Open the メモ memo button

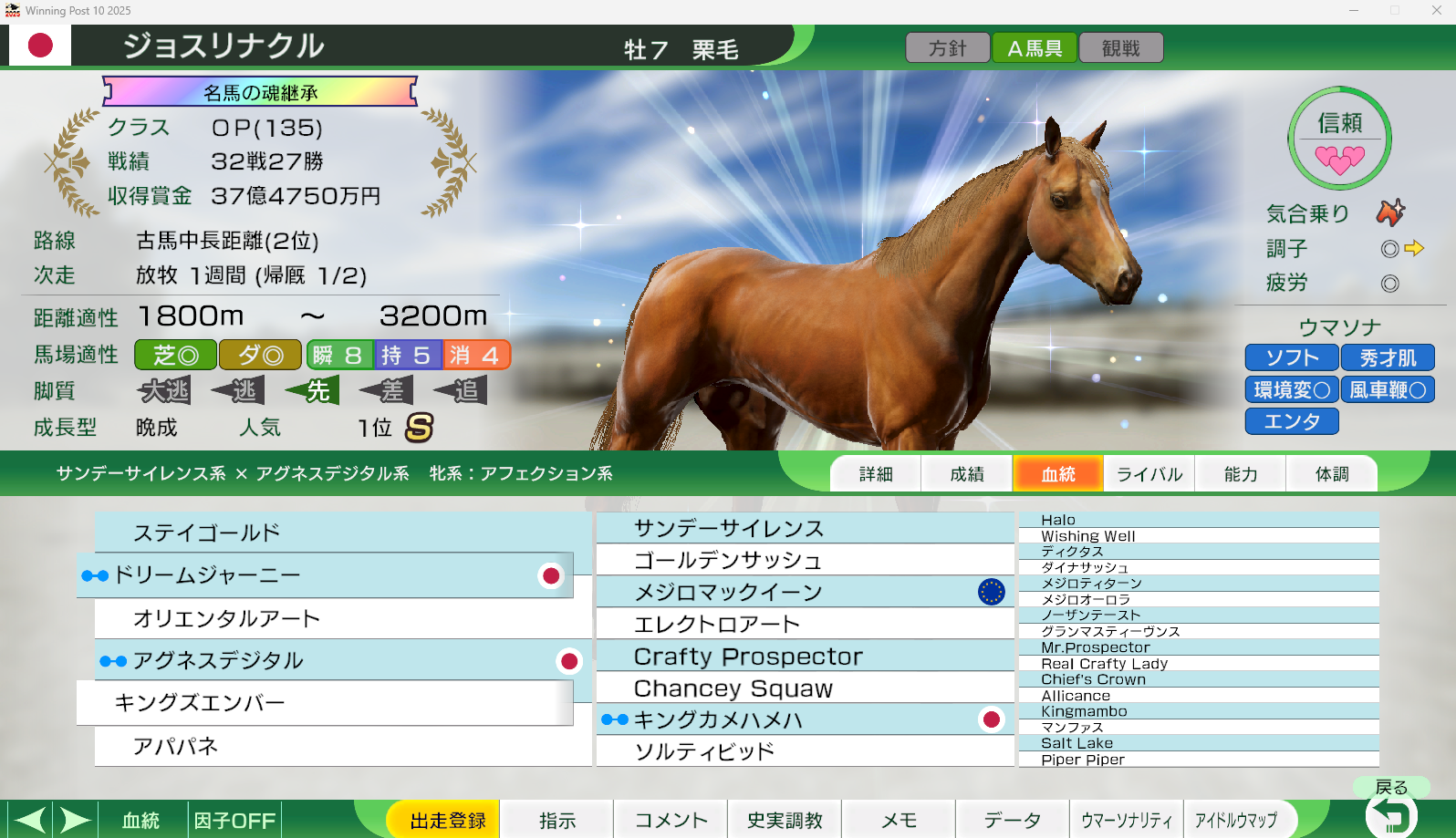899,821
